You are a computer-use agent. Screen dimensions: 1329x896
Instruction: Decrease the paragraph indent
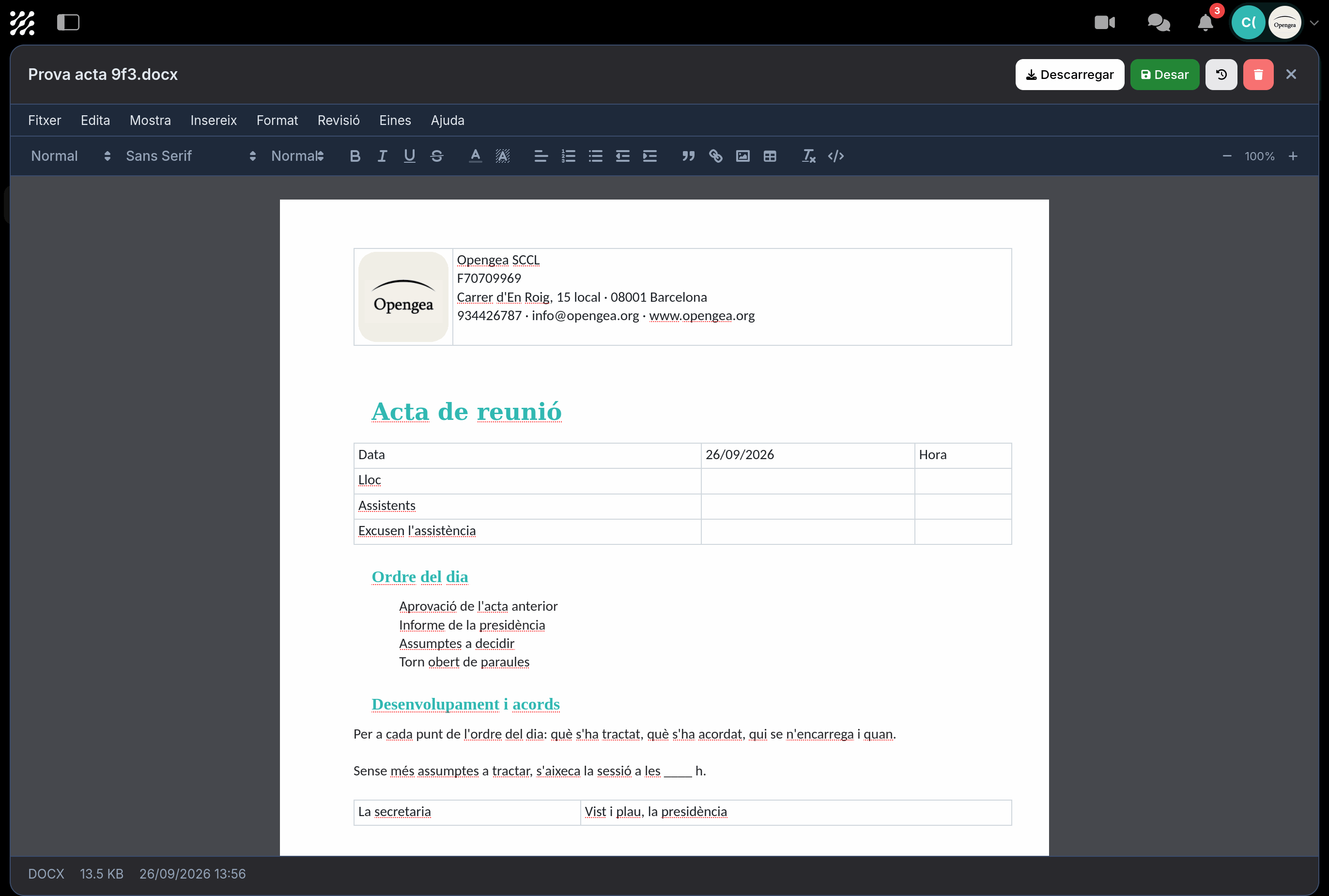[623, 156]
